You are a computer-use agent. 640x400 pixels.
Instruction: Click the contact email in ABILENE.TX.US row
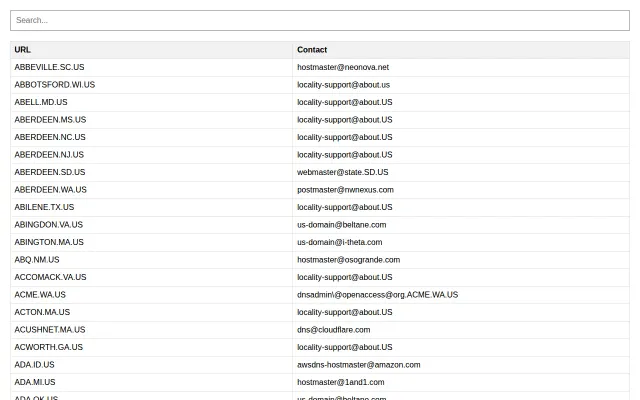[344, 208]
